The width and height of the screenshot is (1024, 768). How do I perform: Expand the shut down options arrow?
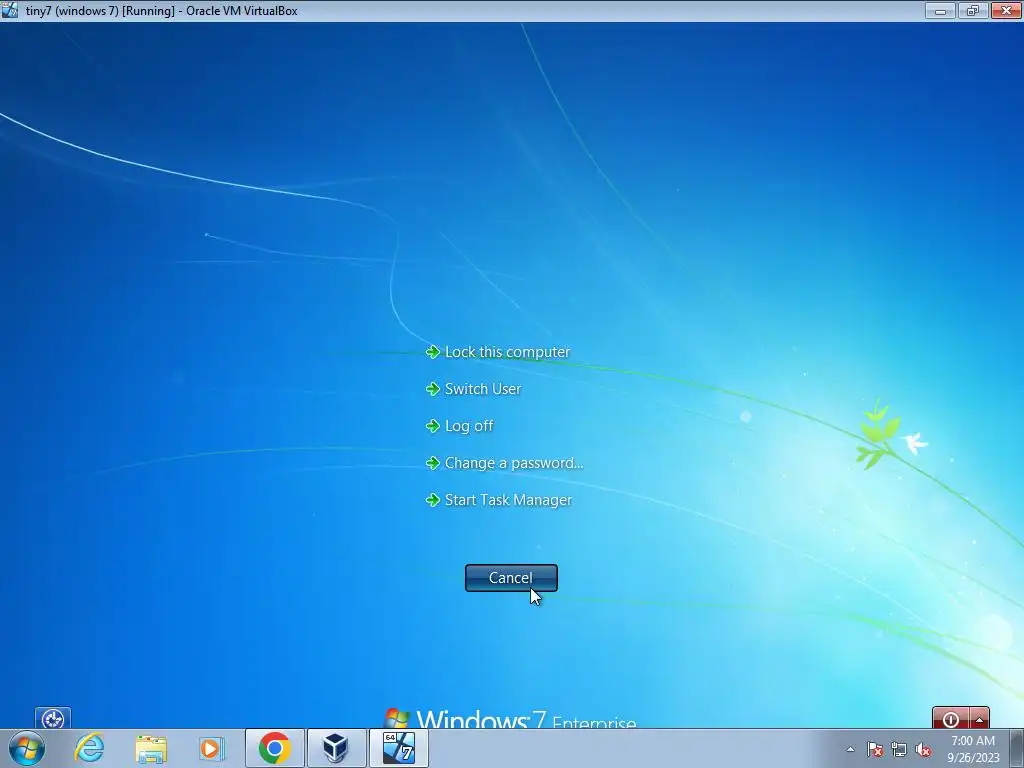pyautogui.click(x=980, y=718)
